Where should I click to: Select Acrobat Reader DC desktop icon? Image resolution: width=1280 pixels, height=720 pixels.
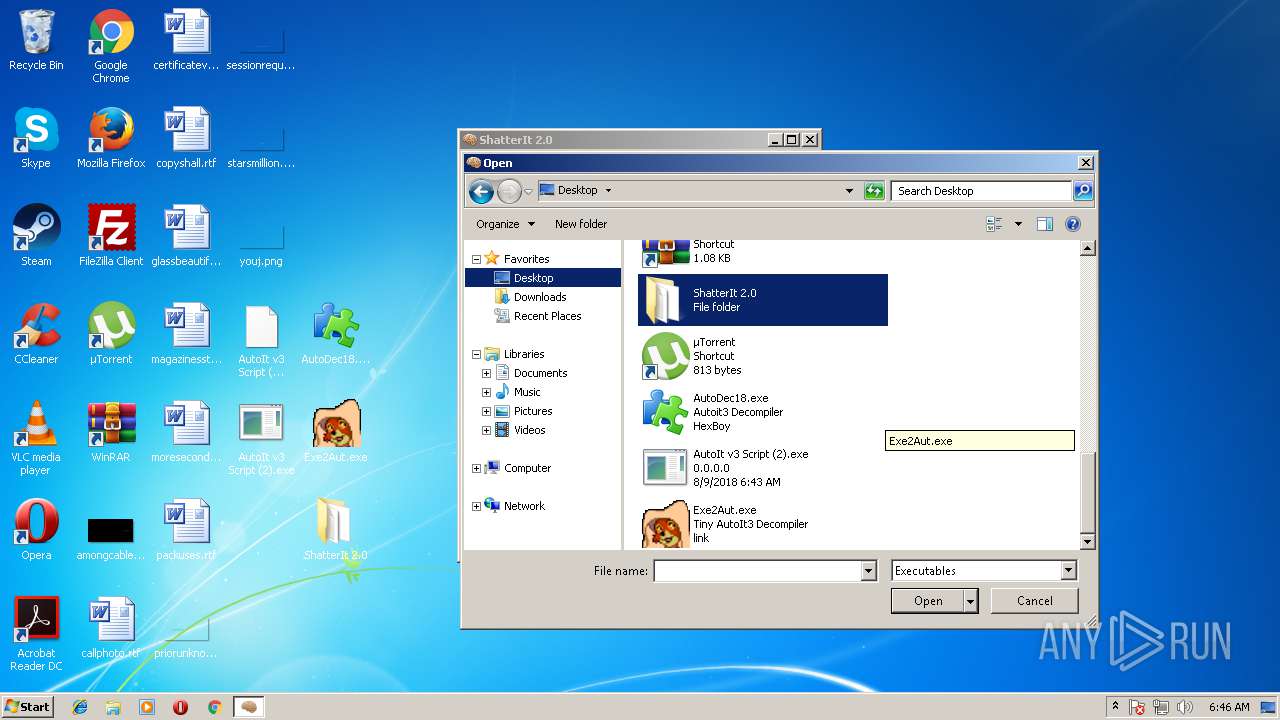(36, 635)
